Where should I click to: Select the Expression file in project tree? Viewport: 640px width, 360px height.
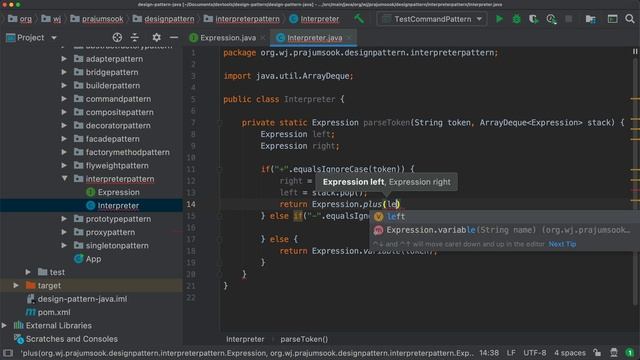118,192
